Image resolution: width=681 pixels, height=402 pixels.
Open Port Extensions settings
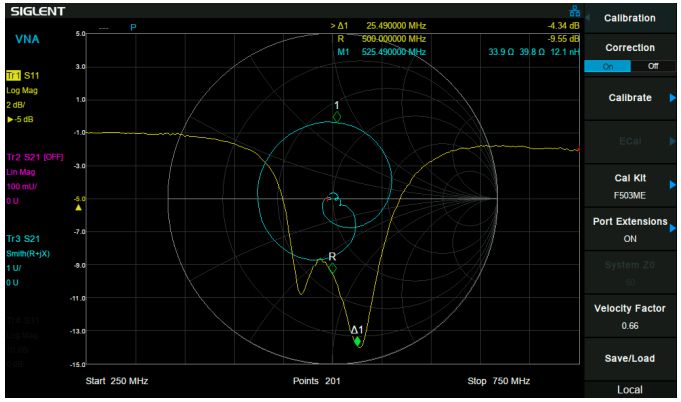(630, 230)
